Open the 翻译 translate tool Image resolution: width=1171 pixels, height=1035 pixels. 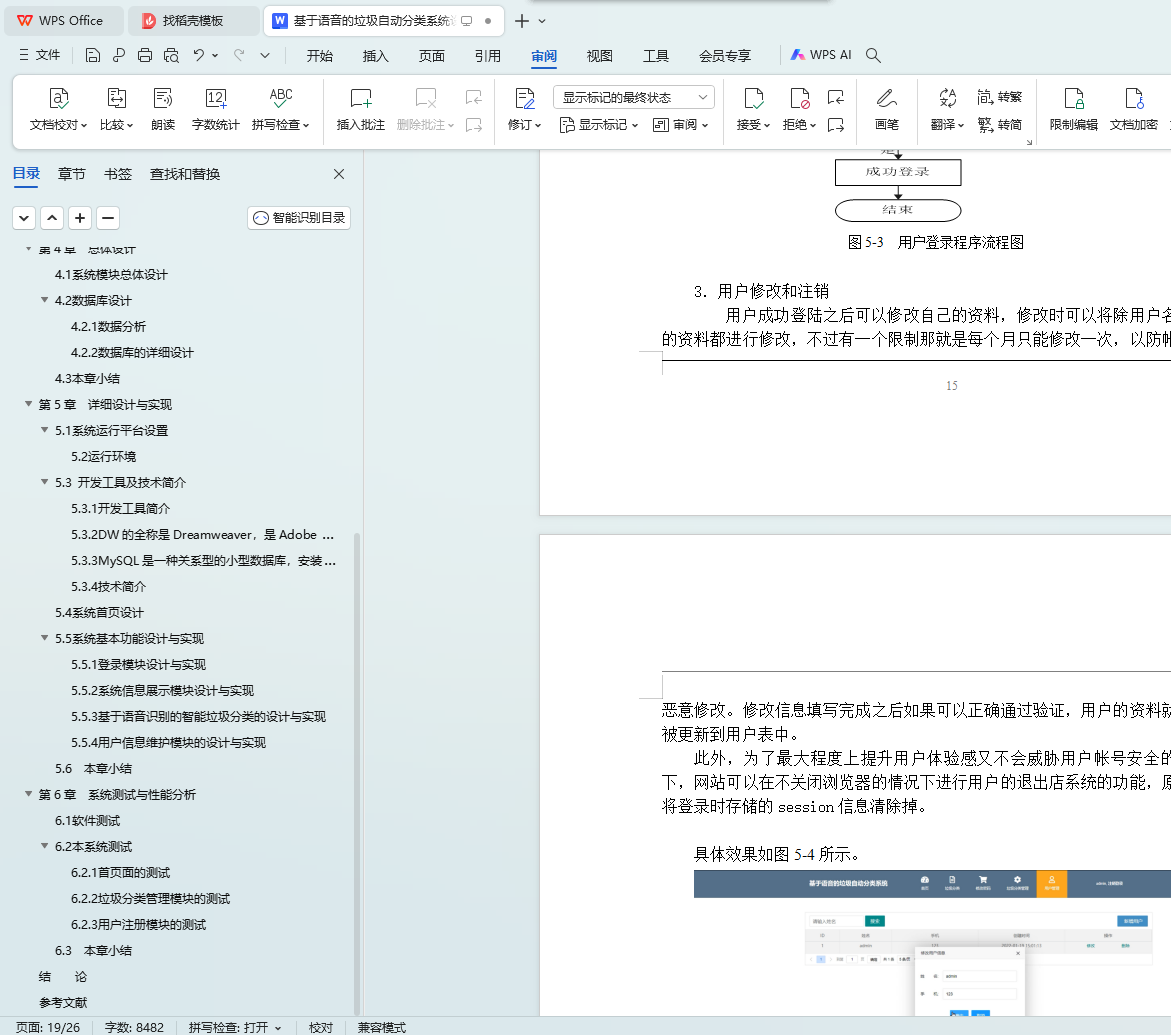click(x=947, y=109)
